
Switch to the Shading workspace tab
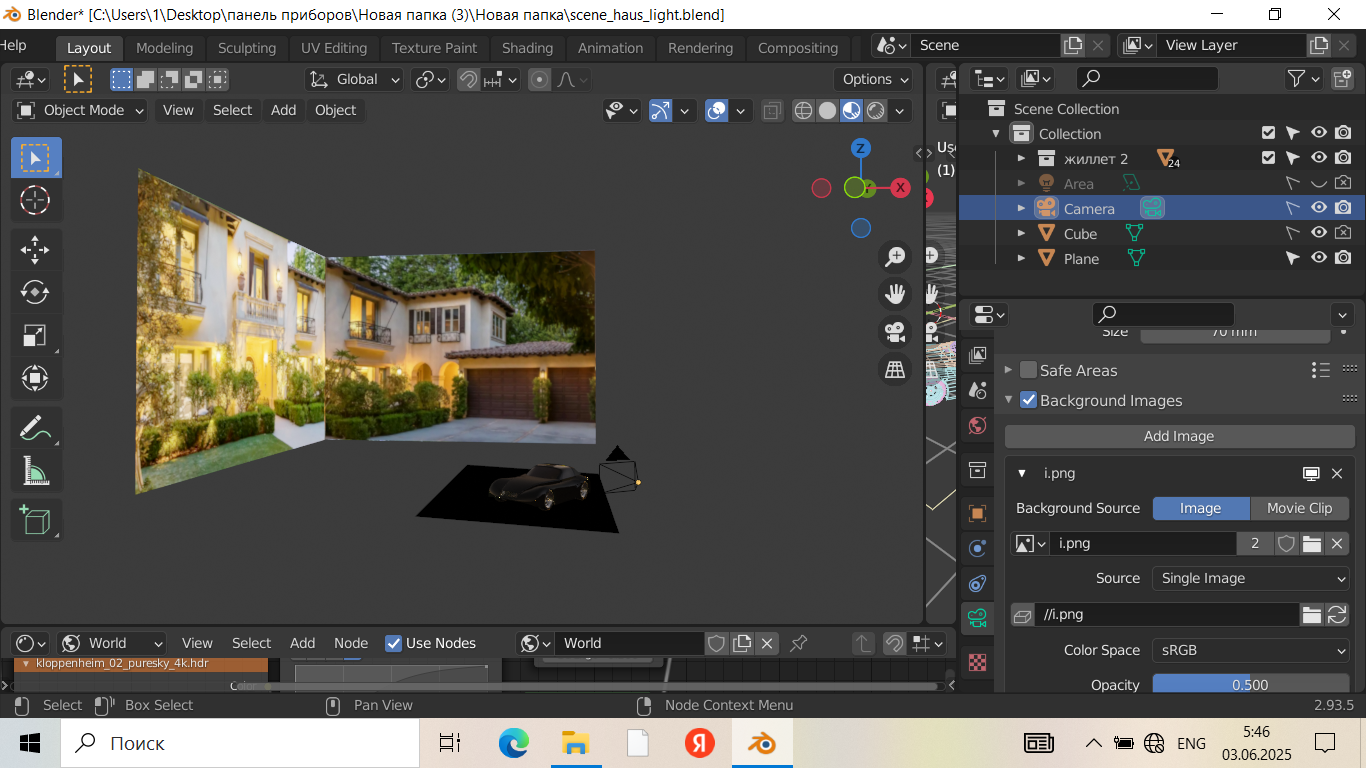pyautogui.click(x=527, y=48)
